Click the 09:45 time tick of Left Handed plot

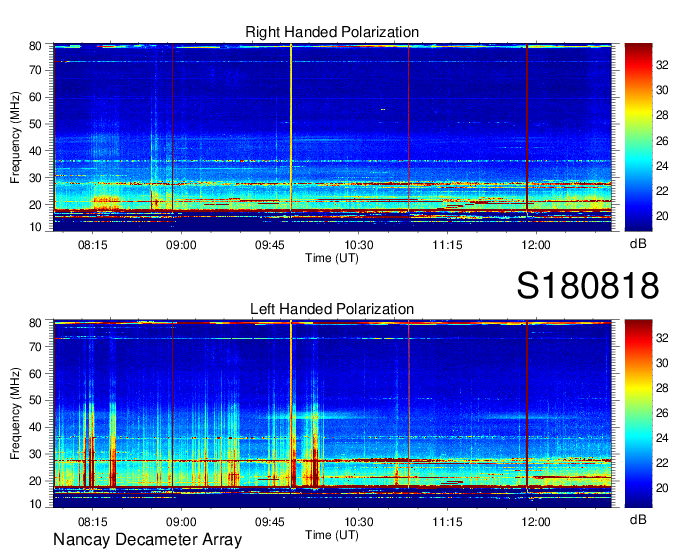coord(270,522)
